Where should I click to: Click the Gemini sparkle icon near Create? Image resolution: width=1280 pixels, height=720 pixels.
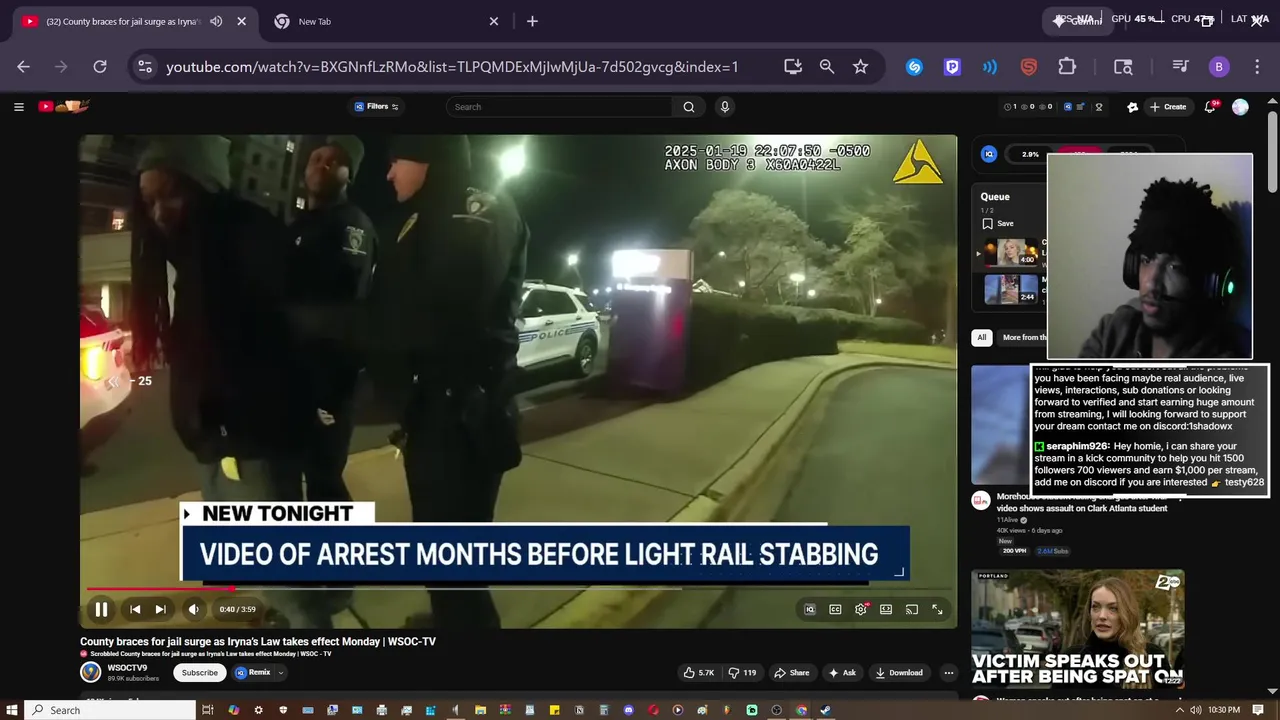1132,107
